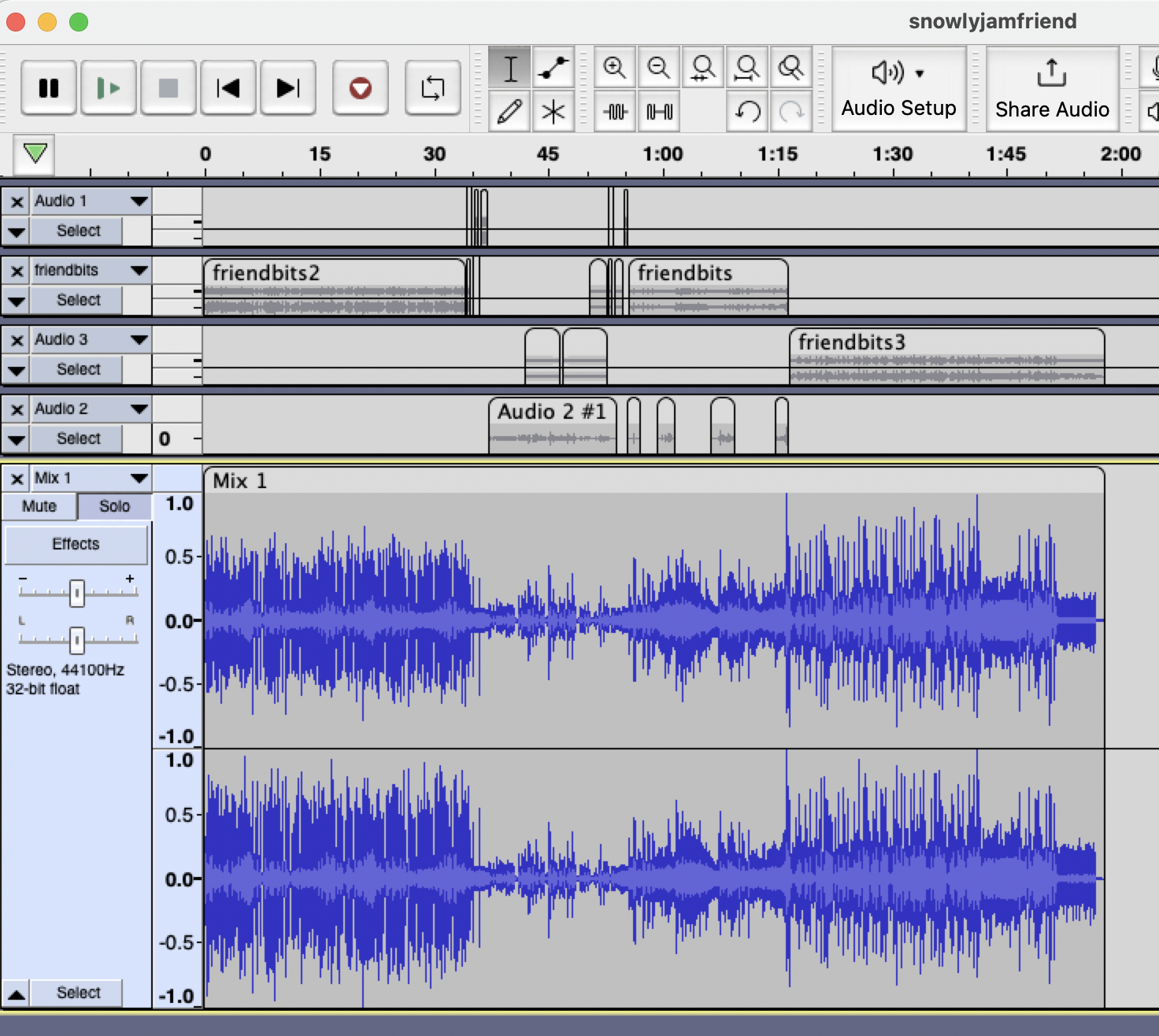Click the Share Audio button
Image resolution: width=1159 pixels, height=1036 pixels.
[1052, 89]
